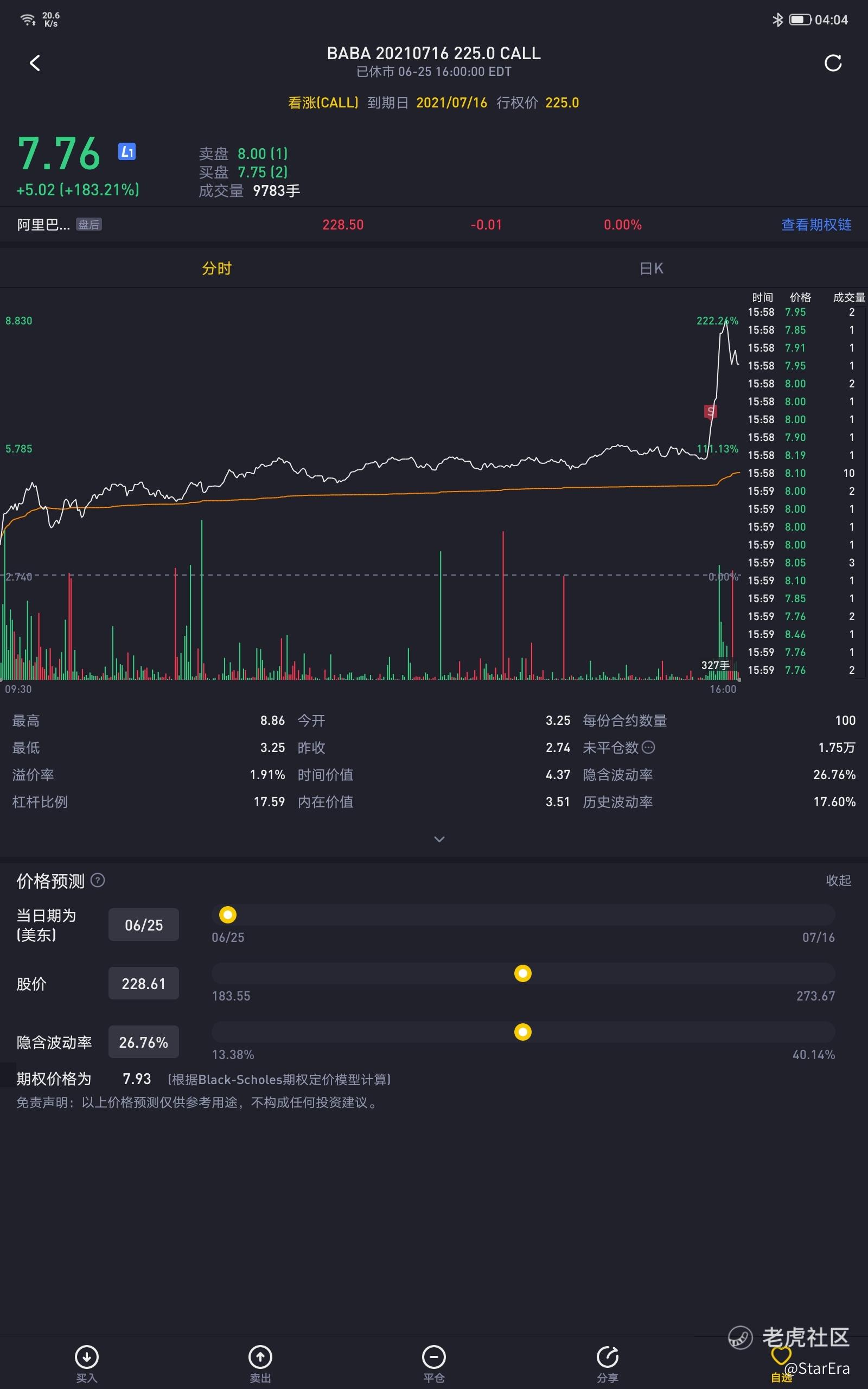Switch to the 分时 intraday tab
The image size is (868, 1389).
pyautogui.click(x=216, y=268)
